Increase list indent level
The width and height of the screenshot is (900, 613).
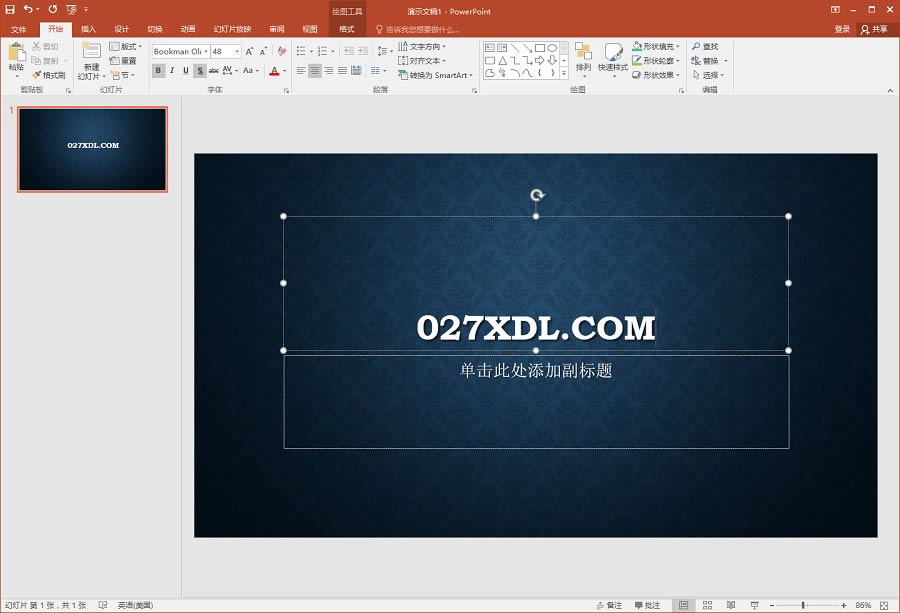tap(363, 52)
